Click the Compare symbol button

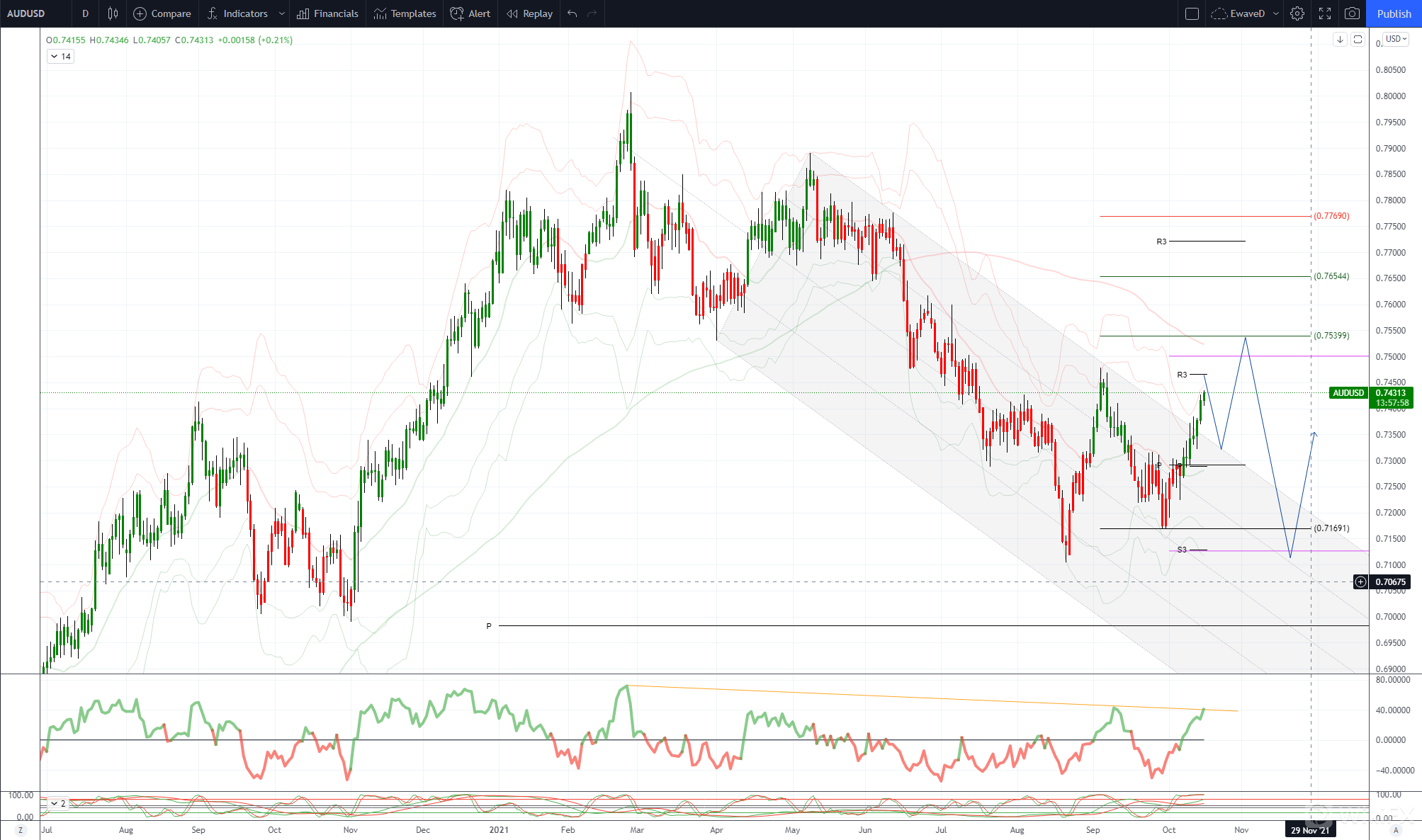click(162, 13)
